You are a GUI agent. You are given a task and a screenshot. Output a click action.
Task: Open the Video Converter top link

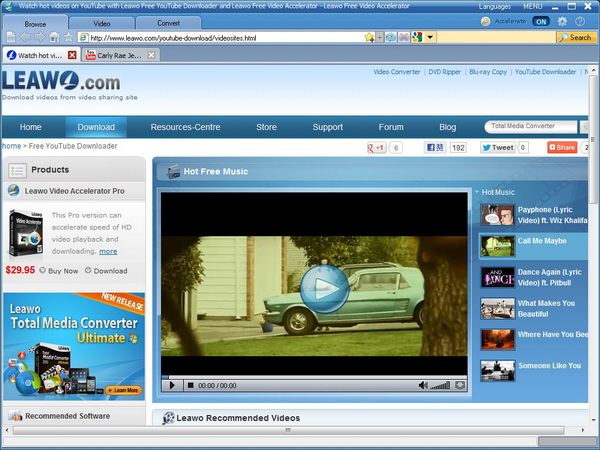point(396,72)
